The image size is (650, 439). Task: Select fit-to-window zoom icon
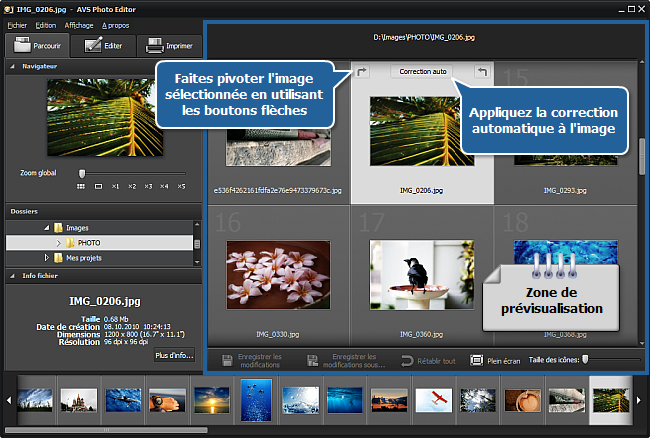[x=98, y=187]
